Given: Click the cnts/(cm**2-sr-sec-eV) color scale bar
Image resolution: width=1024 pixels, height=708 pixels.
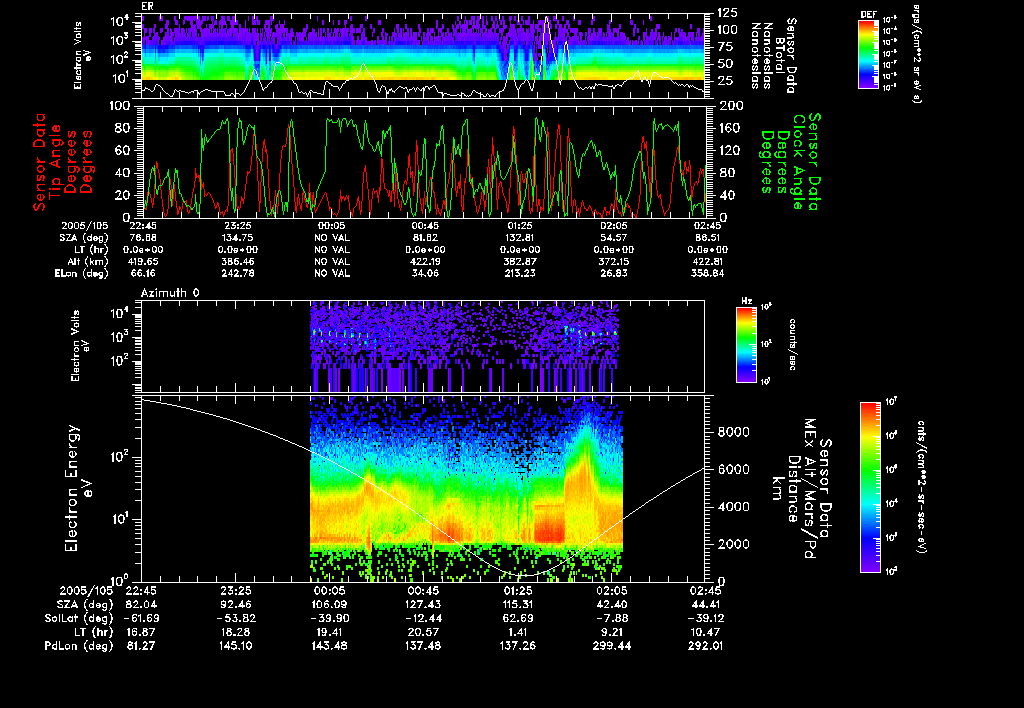Looking at the screenshot, I should point(870,487).
